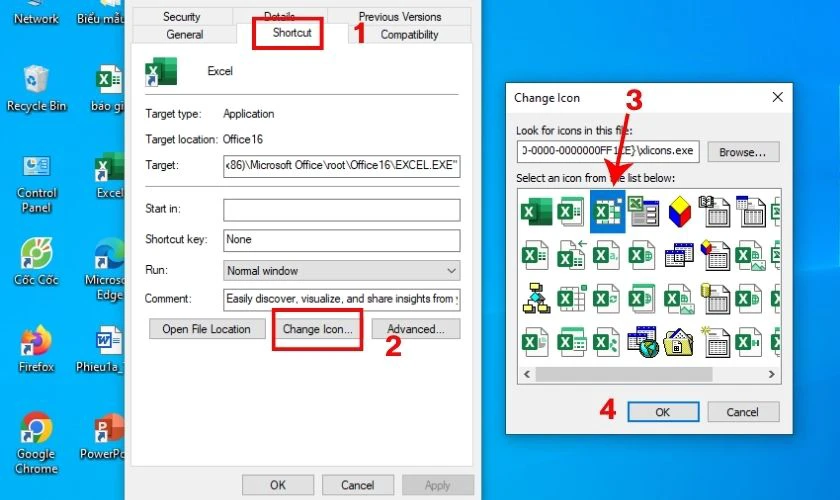Image resolution: width=840 pixels, height=500 pixels.
Task: Click the 'Office16' target location value
Action: coord(243,139)
